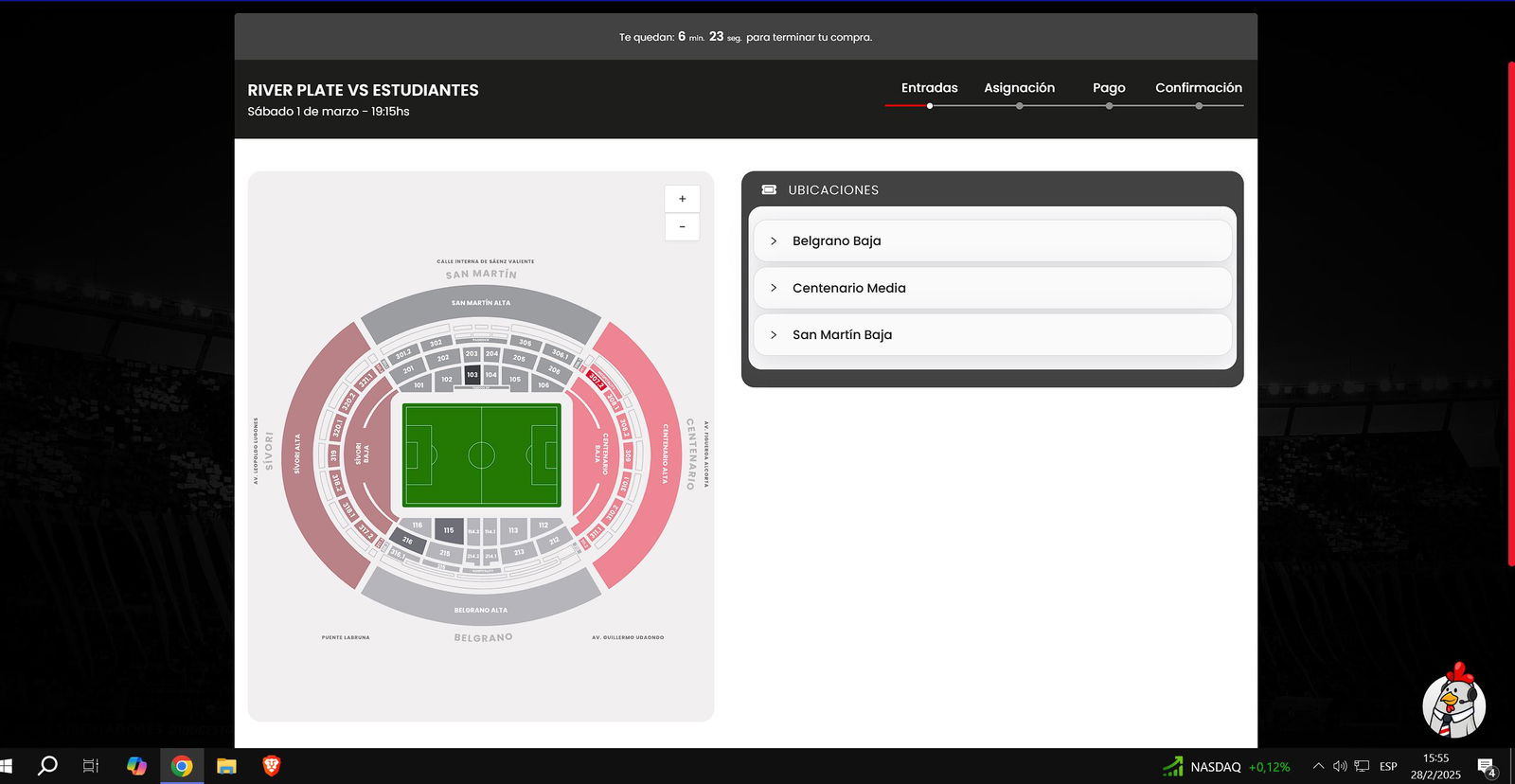The height and width of the screenshot is (784, 1515).
Task: Expand the San Martín Baja location
Action: click(992, 334)
